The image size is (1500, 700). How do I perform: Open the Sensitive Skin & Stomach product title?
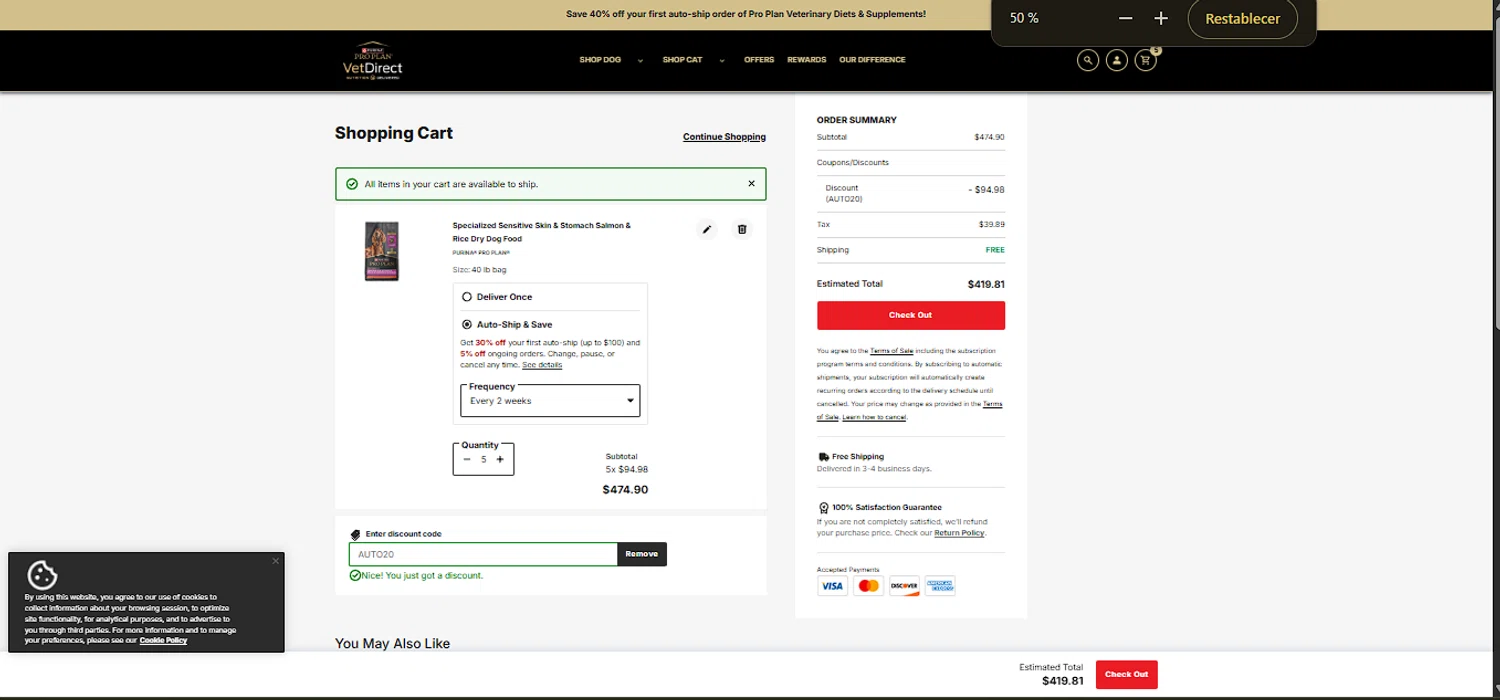pos(541,232)
